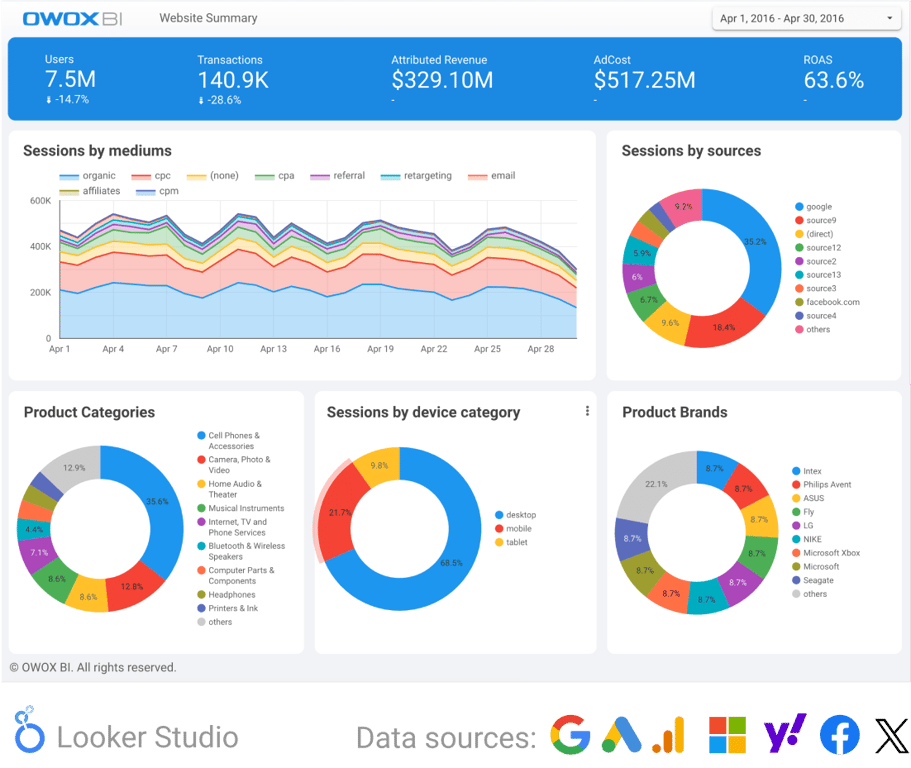Select source12 in the sources legend
The width and height of the screenshot is (911, 768).
click(x=818, y=247)
